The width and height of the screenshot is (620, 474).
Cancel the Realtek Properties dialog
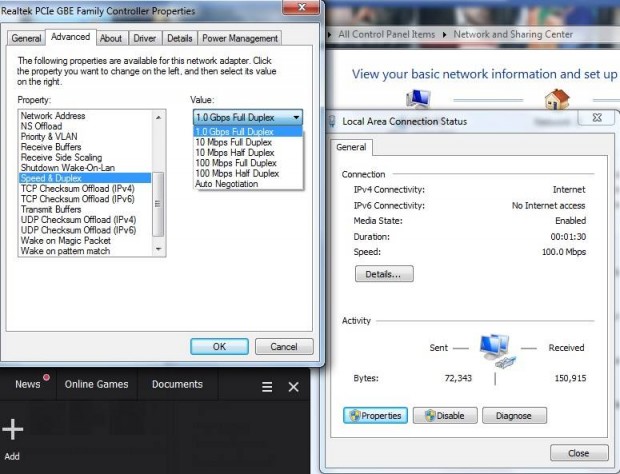[x=284, y=347]
